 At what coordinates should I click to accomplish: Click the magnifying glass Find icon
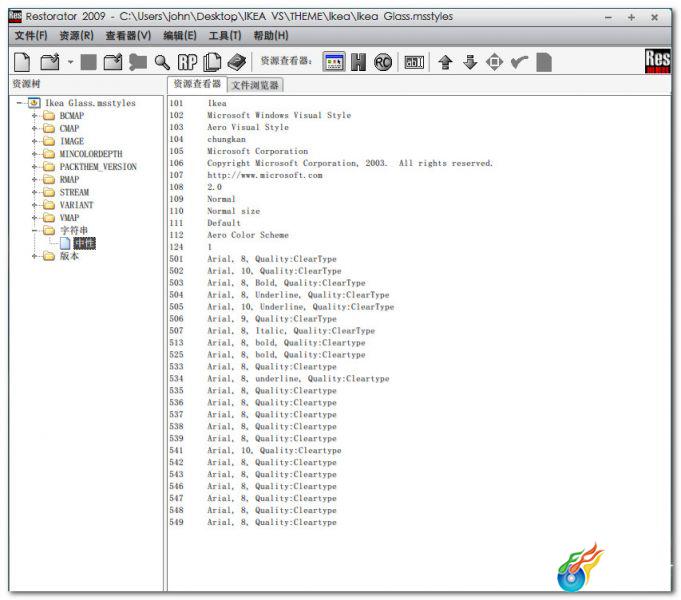pos(162,63)
